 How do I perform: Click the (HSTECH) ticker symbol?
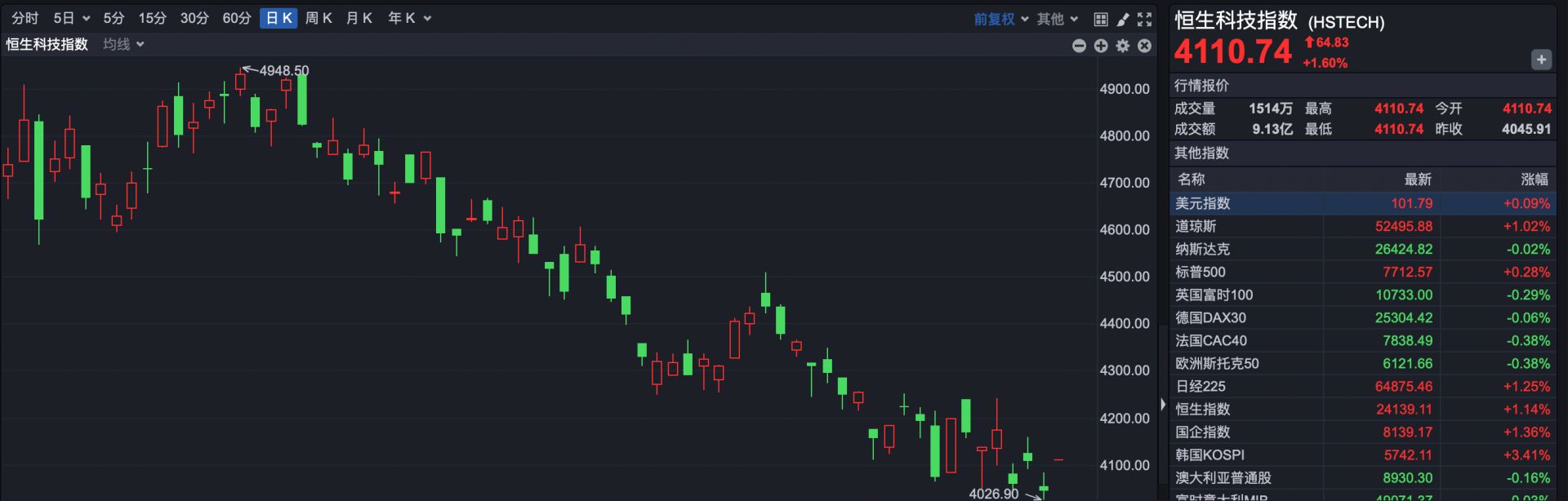(1346, 23)
